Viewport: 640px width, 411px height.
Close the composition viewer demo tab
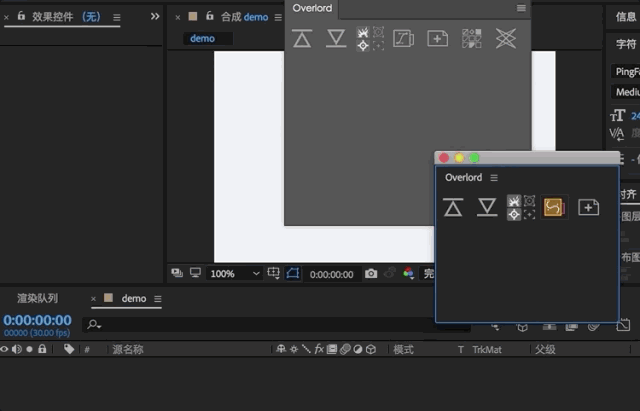pyautogui.click(x=178, y=17)
